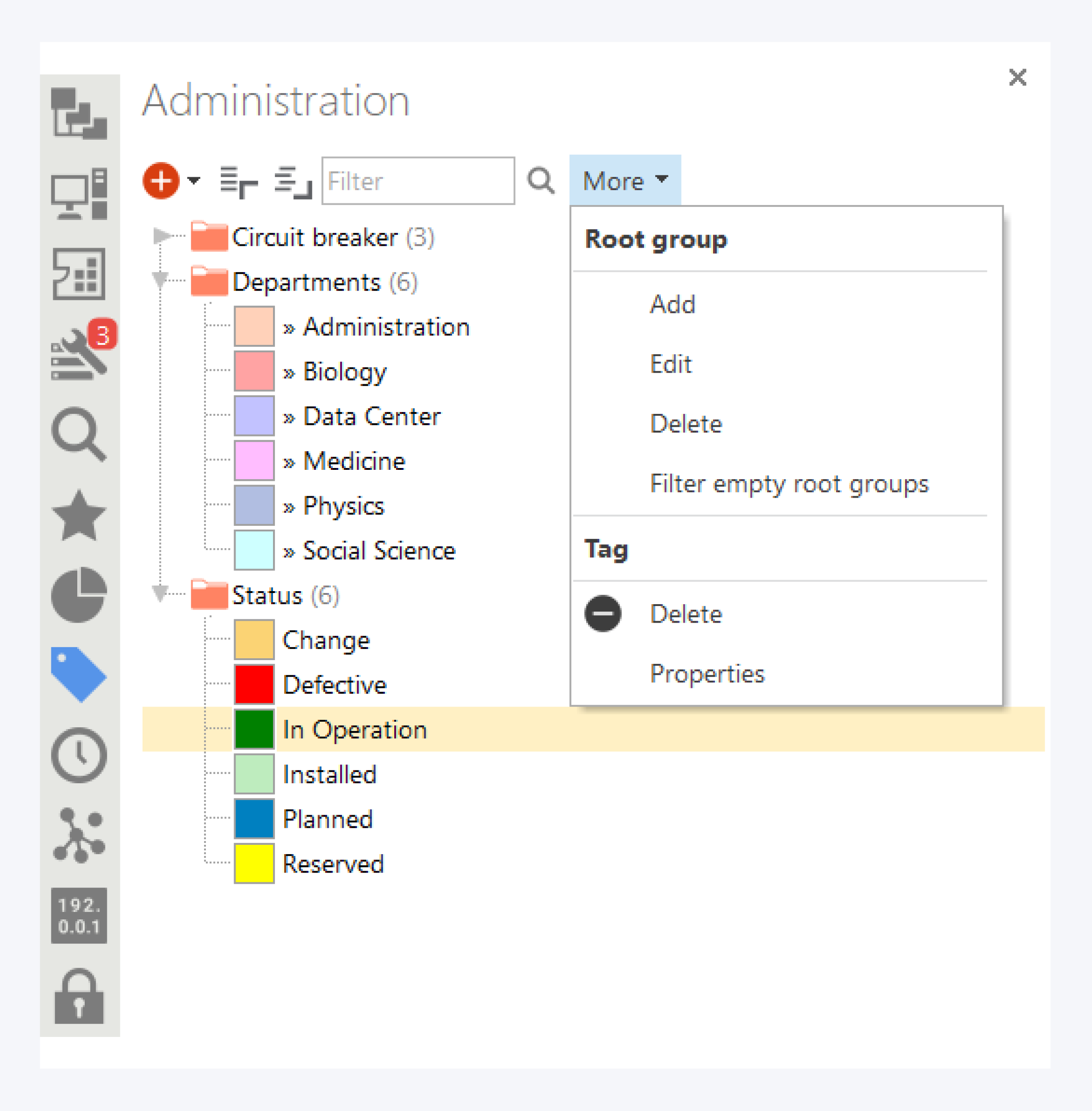The height and width of the screenshot is (1111, 1092).
Task: Click the More dropdown button
Action: pyautogui.click(x=625, y=181)
